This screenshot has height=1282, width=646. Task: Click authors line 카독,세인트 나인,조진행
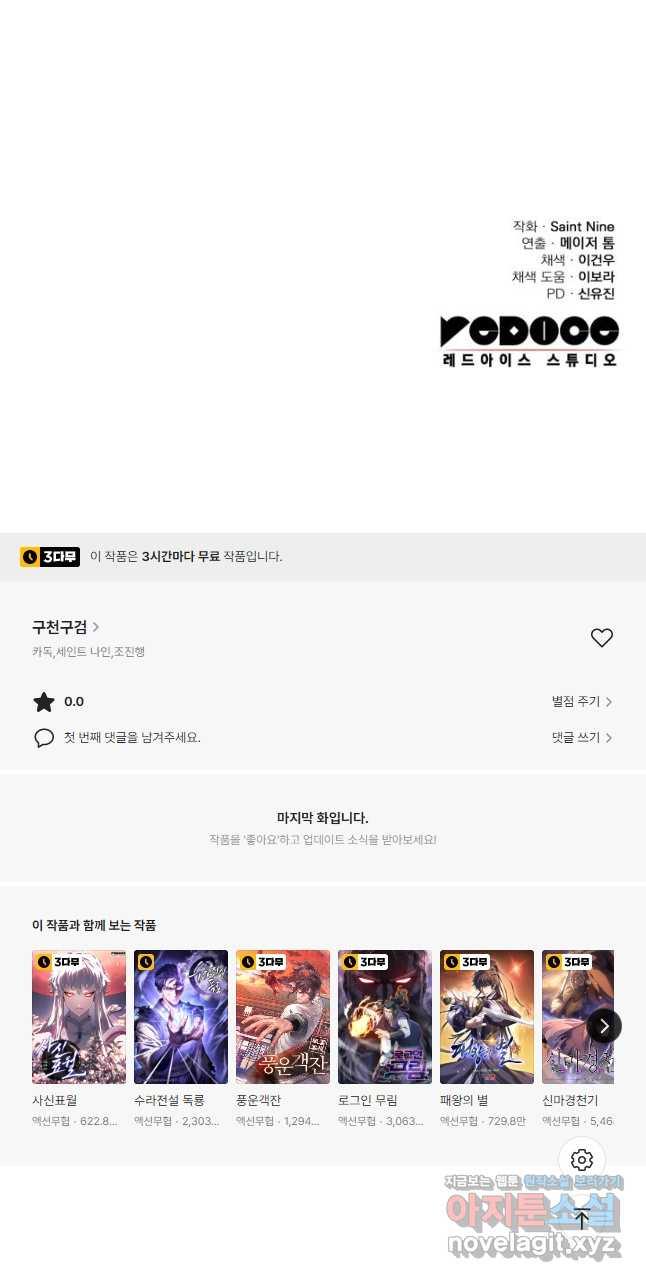point(88,652)
